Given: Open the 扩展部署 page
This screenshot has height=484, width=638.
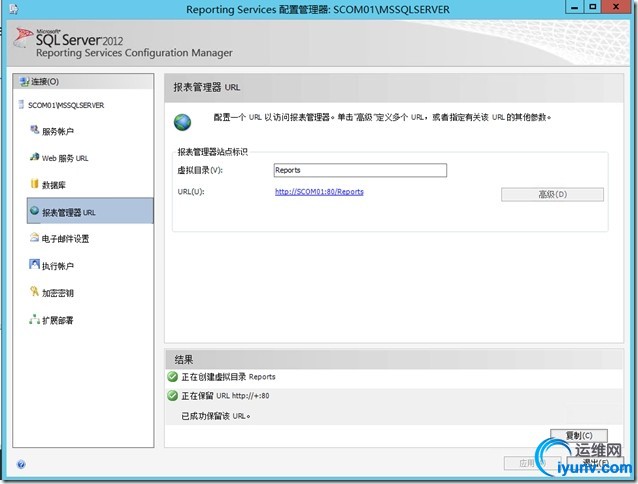Looking at the screenshot, I should click(x=58, y=320).
